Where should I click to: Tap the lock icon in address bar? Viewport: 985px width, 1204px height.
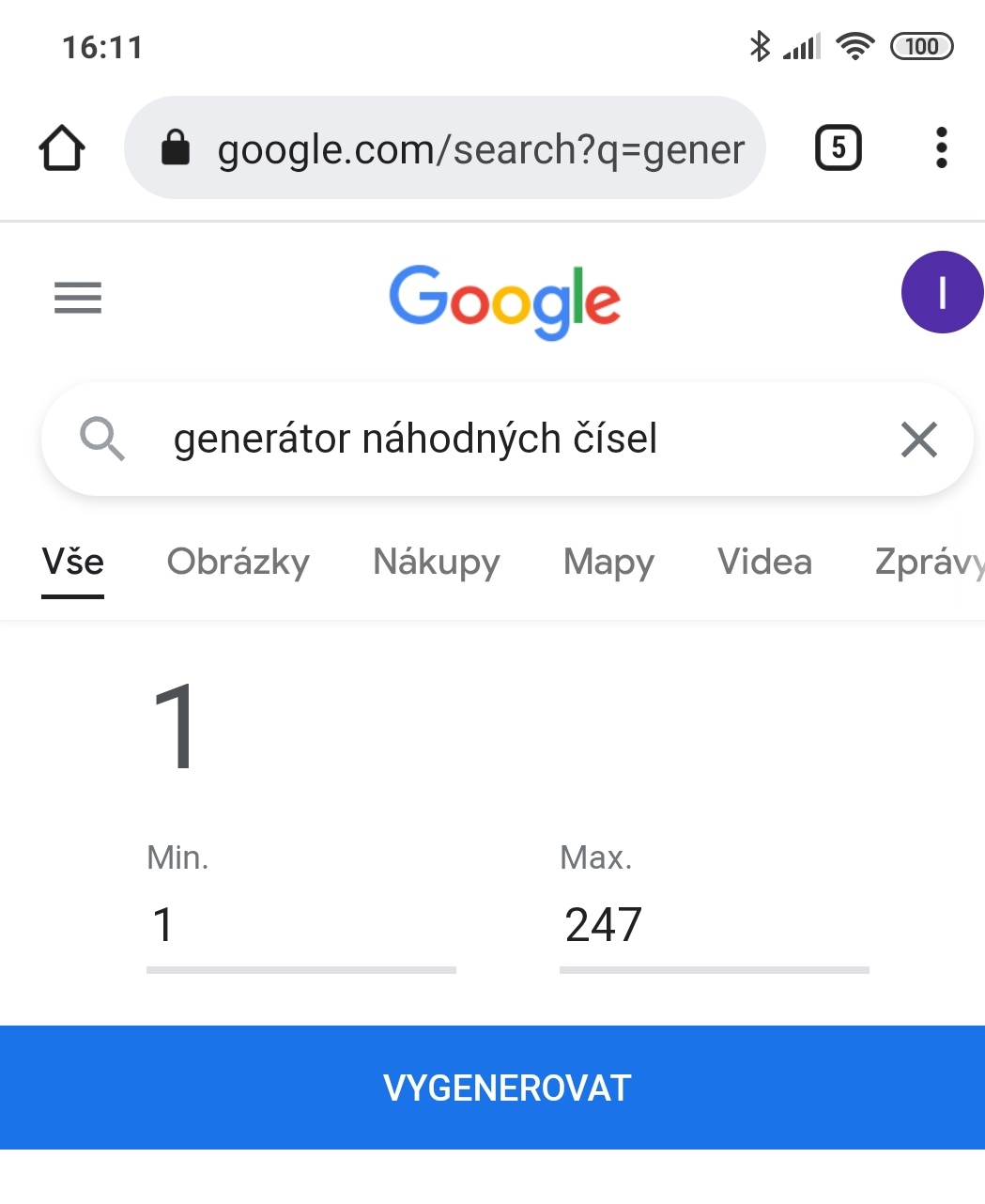(x=176, y=148)
